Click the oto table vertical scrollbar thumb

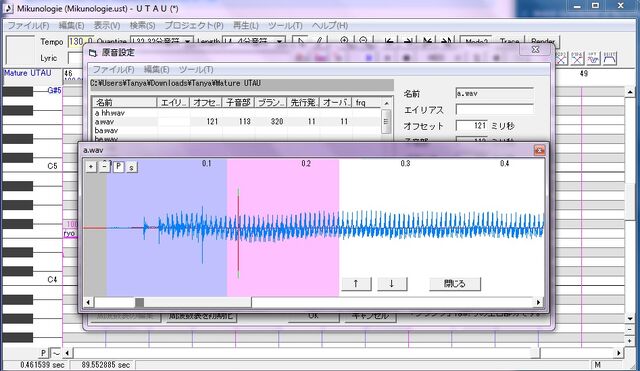386,122
